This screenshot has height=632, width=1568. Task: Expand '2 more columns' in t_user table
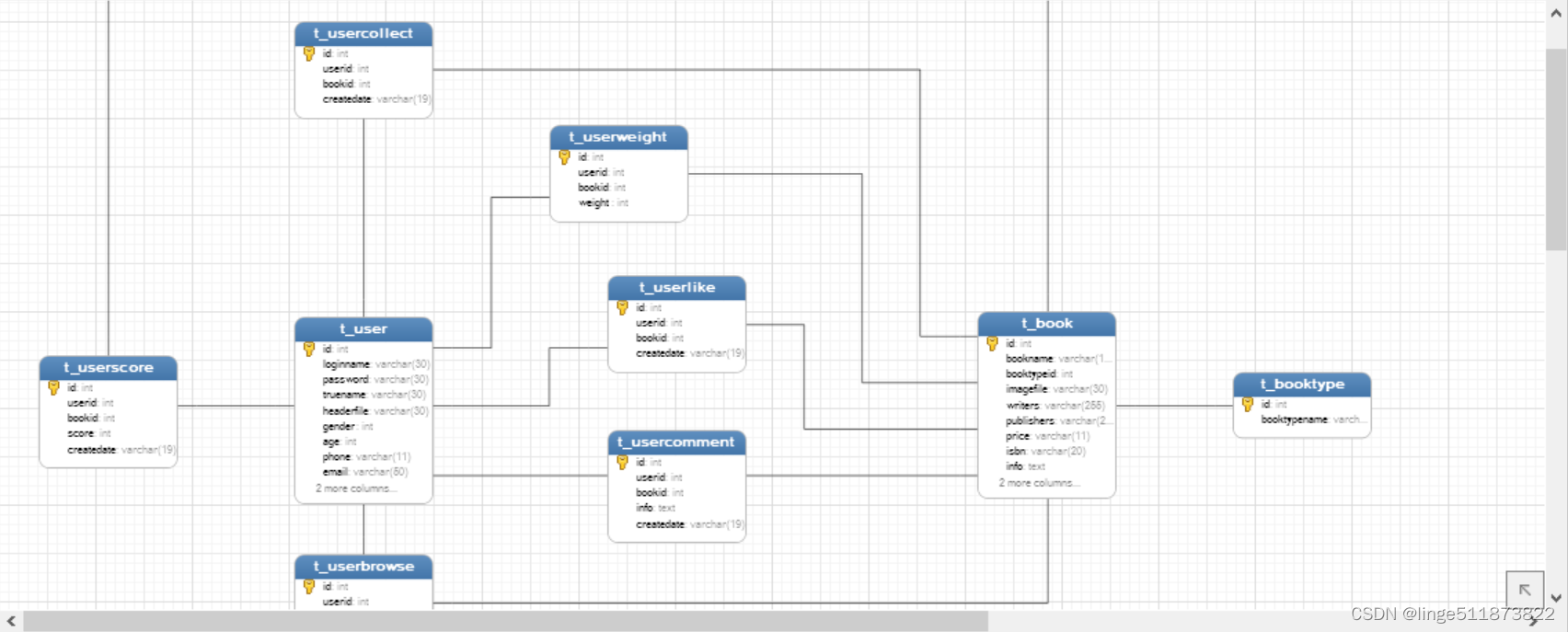click(x=357, y=488)
